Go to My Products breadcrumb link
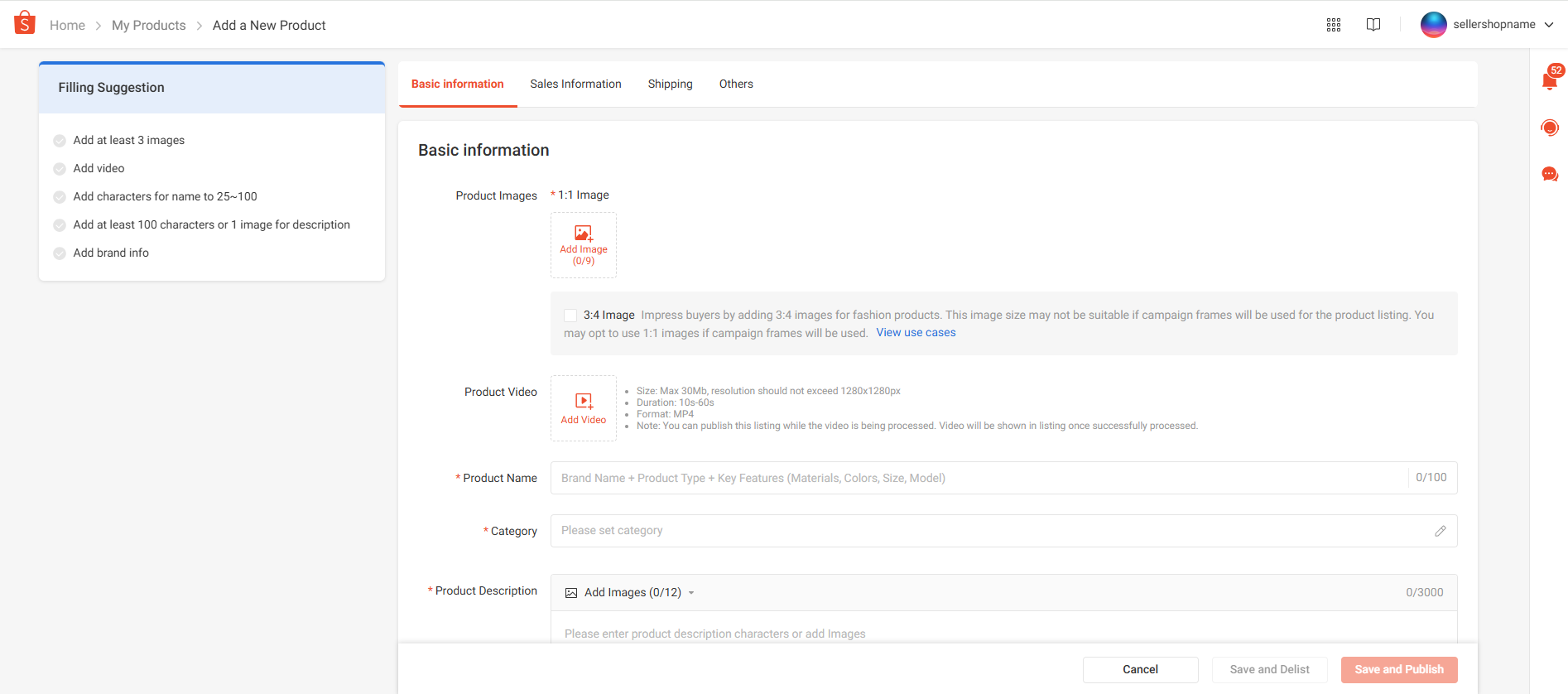The image size is (1568, 694). [x=149, y=26]
